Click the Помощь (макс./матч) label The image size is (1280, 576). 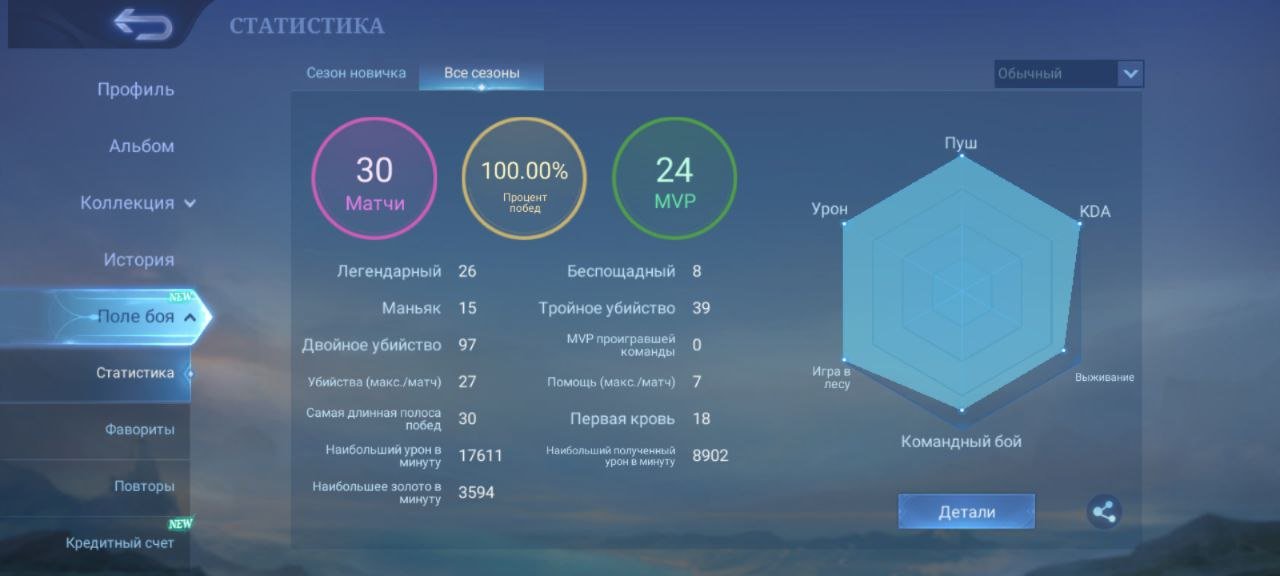click(x=611, y=382)
